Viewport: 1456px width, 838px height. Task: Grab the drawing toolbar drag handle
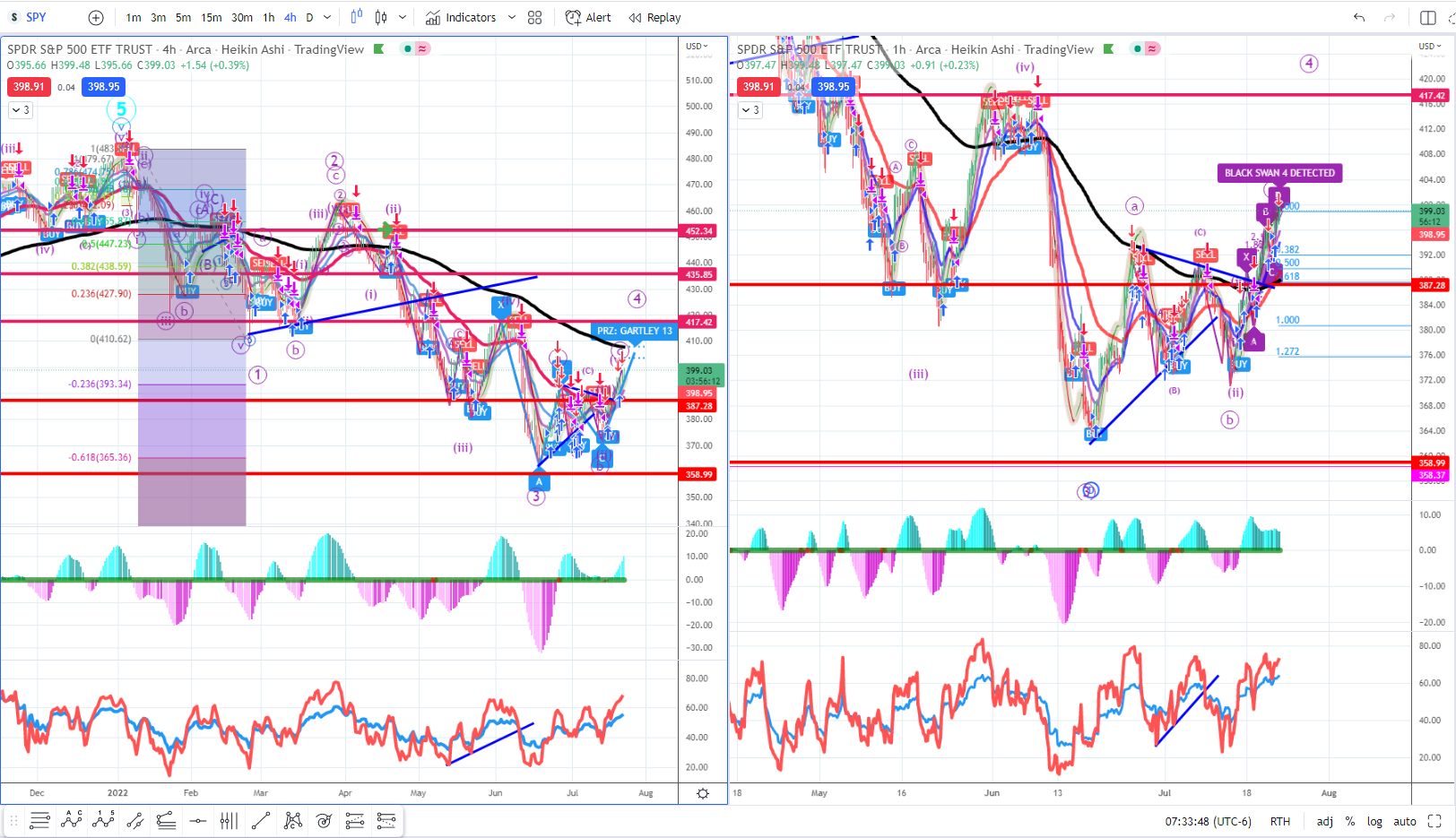pyautogui.click(x=13, y=820)
